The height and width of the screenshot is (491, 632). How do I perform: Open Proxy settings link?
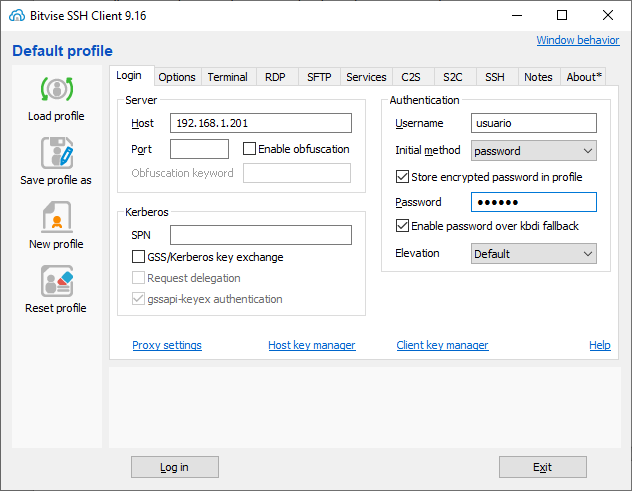pyautogui.click(x=167, y=345)
